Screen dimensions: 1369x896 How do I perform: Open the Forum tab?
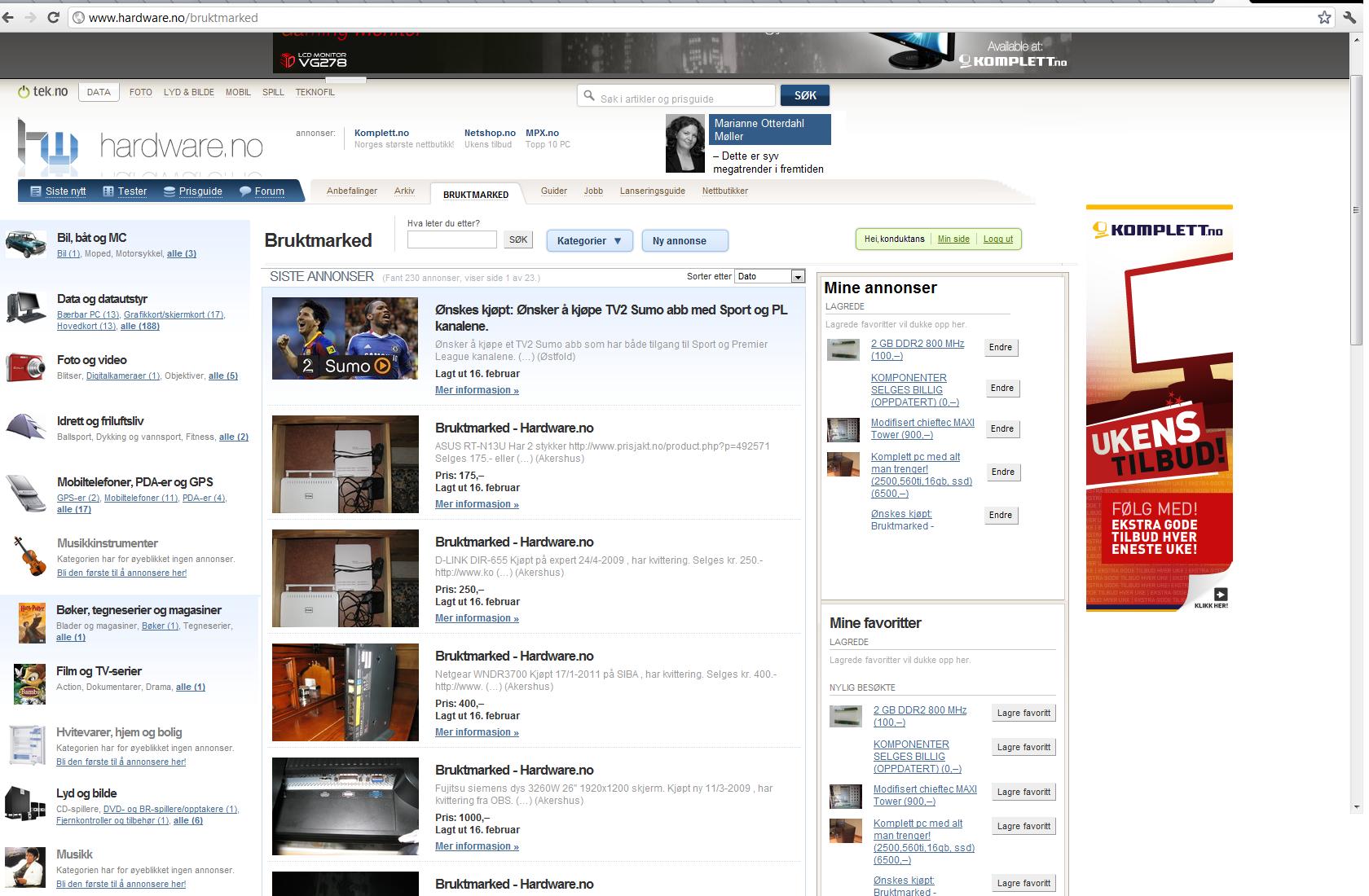tap(262, 191)
